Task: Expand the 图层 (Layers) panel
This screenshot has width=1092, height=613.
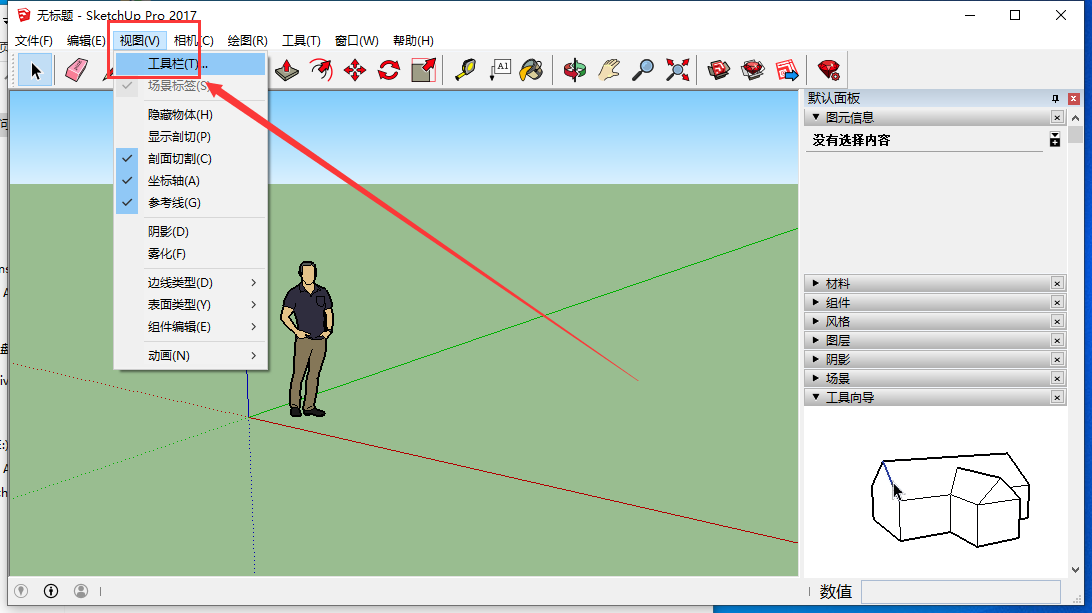Action: pyautogui.click(x=838, y=341)
